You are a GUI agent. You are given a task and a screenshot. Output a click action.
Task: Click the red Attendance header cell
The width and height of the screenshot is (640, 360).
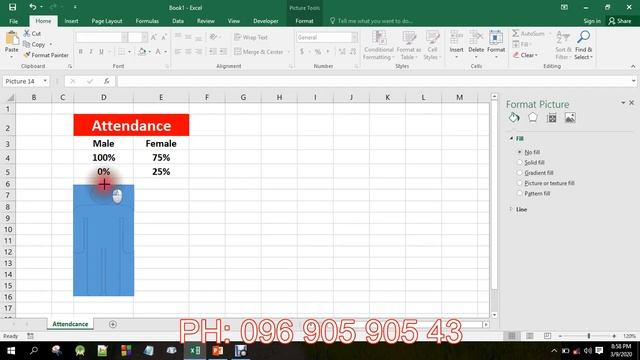(131, 125)
